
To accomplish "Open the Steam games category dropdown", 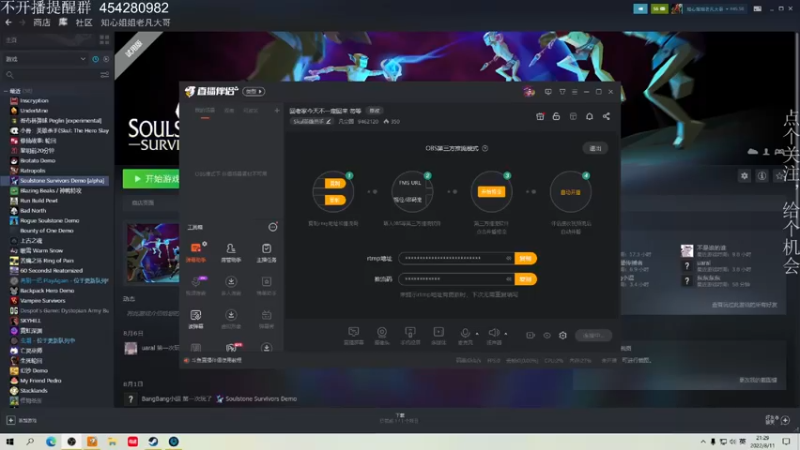I will 45,59.
